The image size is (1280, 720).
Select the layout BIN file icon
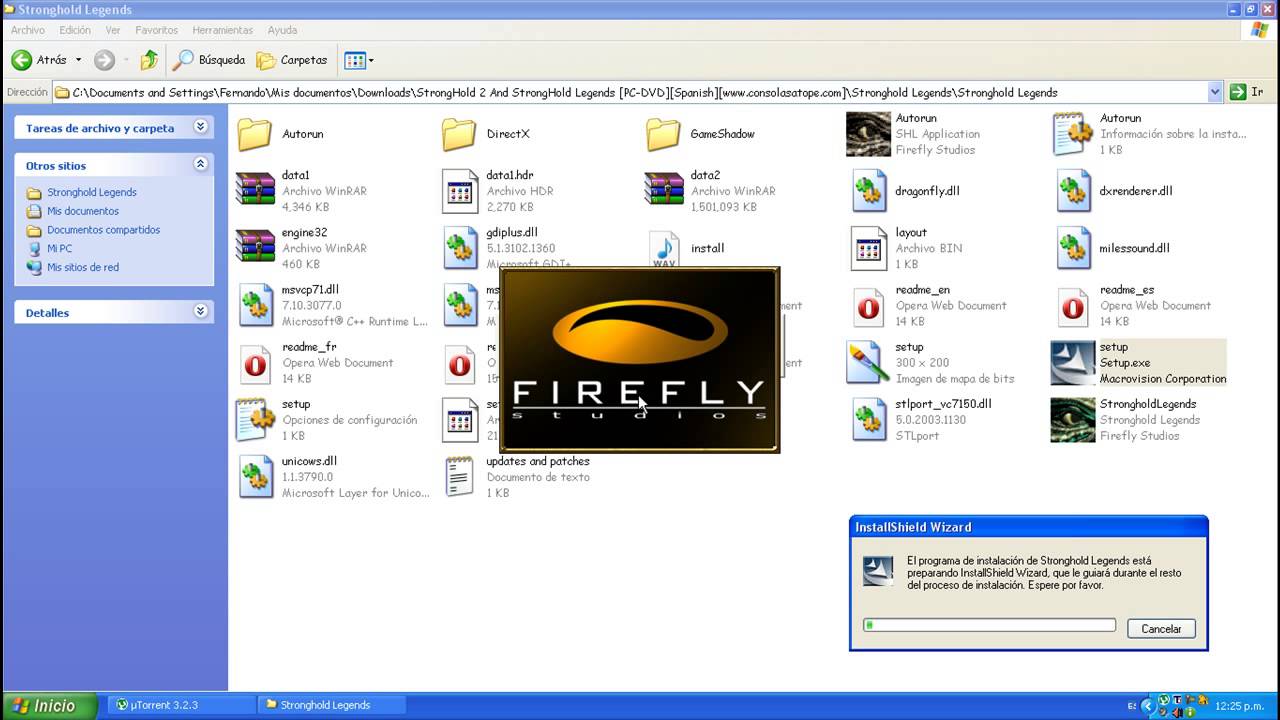pos(868,248)
